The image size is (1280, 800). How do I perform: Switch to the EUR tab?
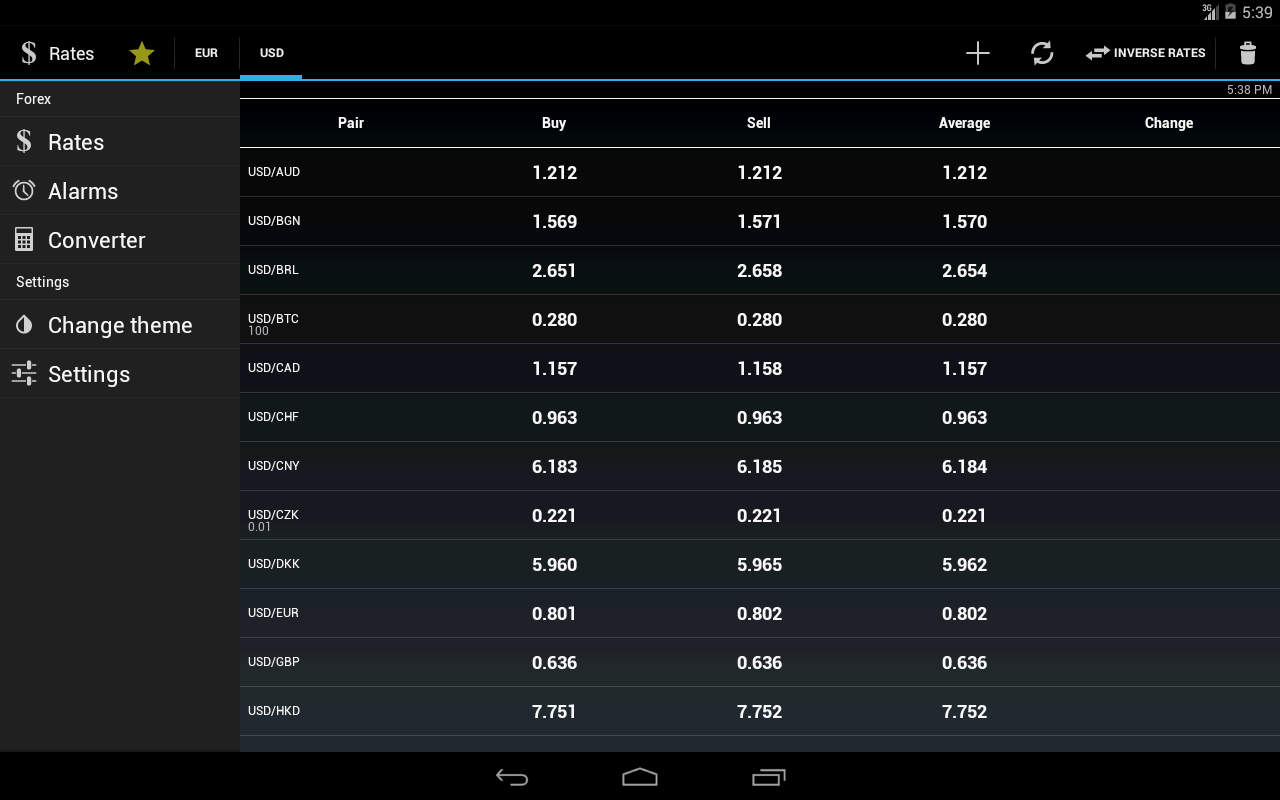(206, 53)
